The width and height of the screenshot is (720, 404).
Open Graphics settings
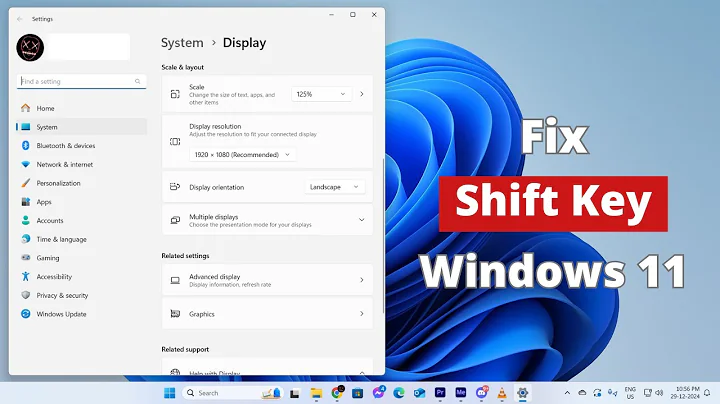pos(267,314)
